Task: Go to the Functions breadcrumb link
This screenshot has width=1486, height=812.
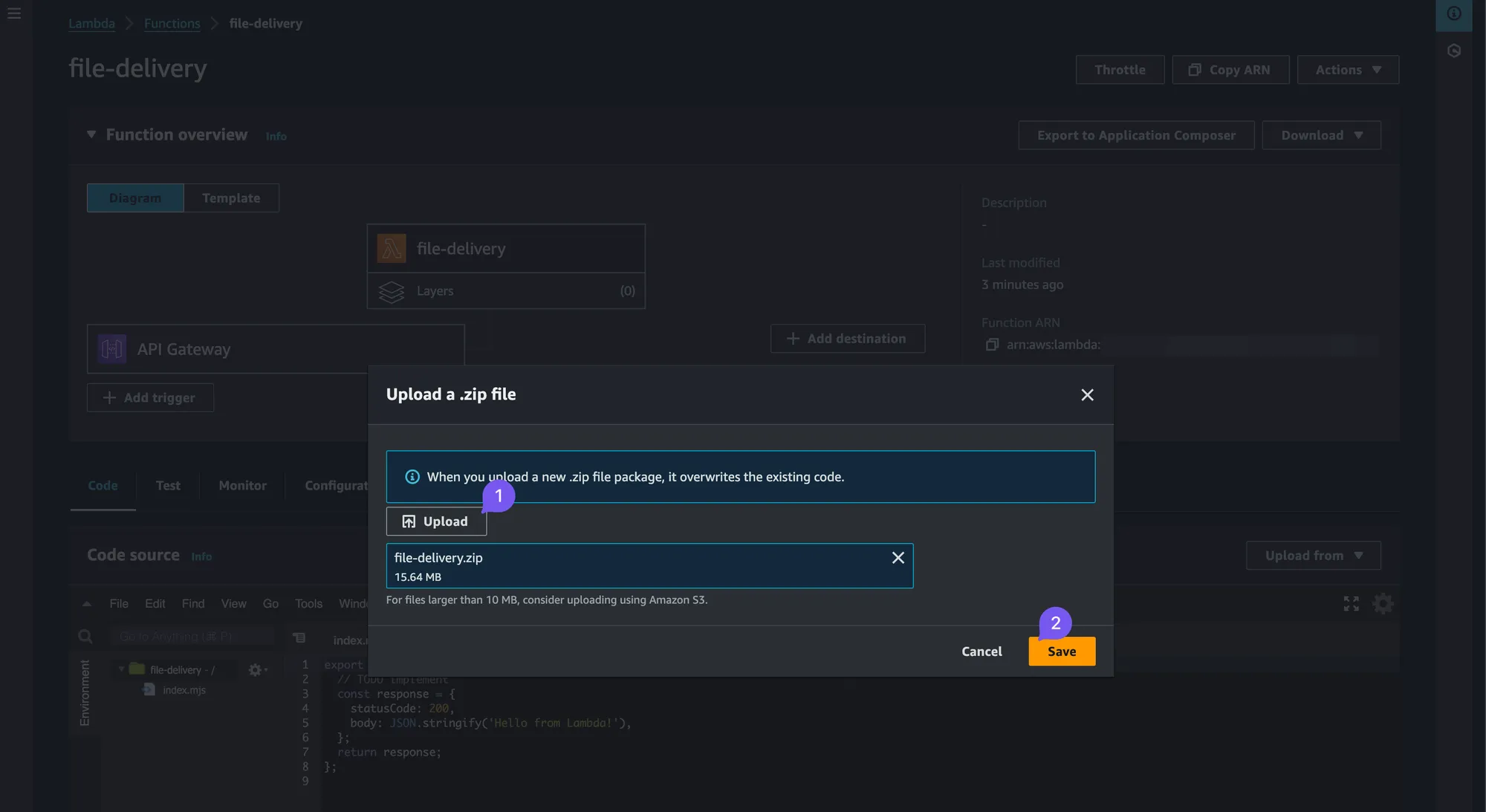Action: [x=172, y=23]
